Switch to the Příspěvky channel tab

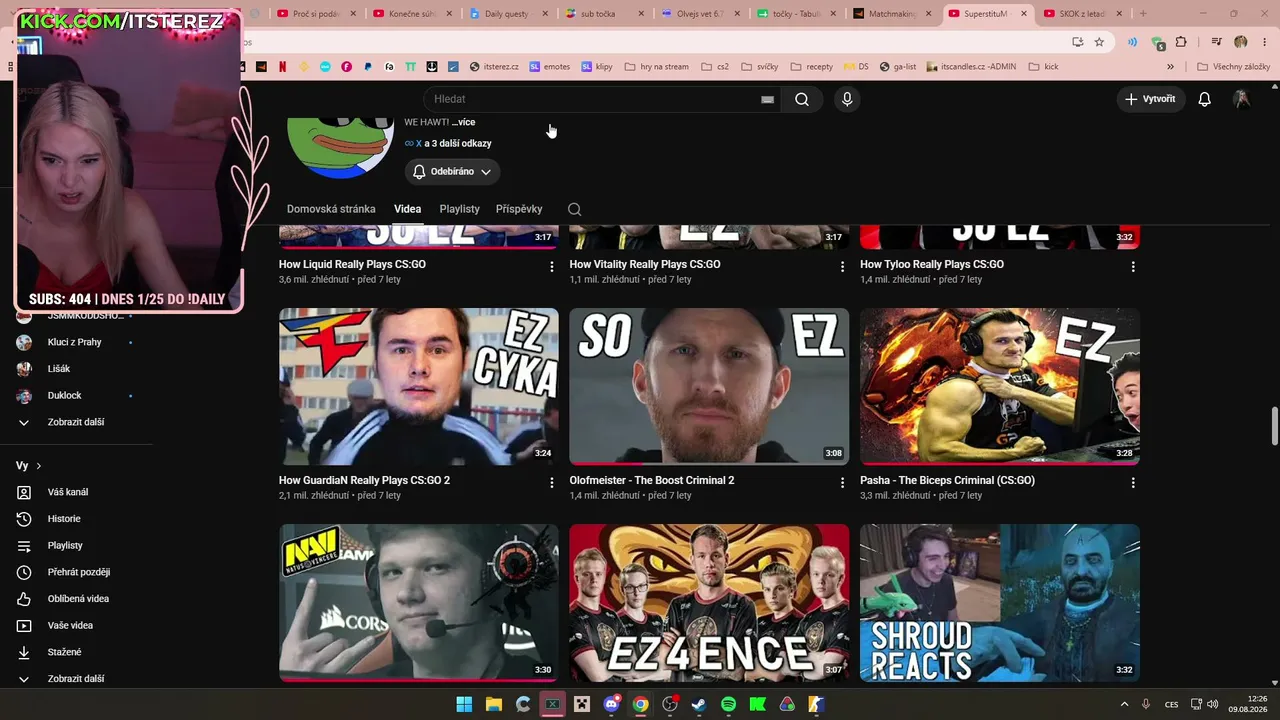coord(519,209)
